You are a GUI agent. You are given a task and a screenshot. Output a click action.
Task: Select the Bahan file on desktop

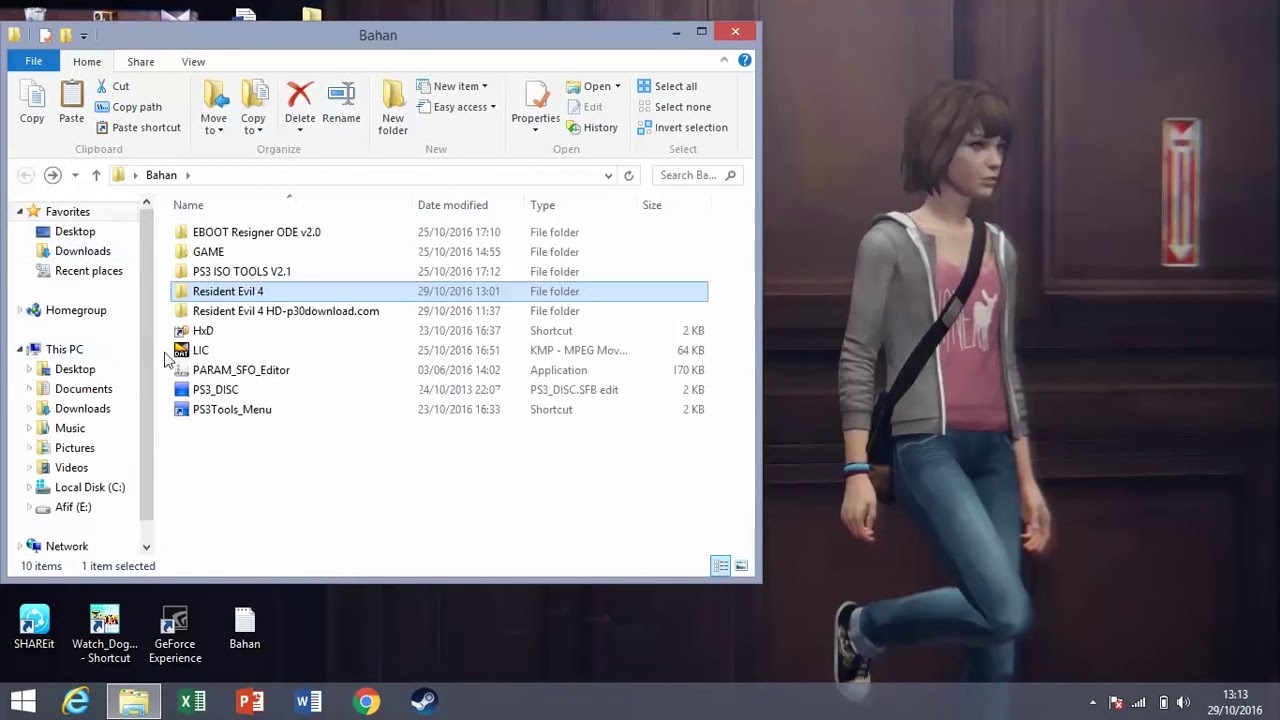pos(244,628)
